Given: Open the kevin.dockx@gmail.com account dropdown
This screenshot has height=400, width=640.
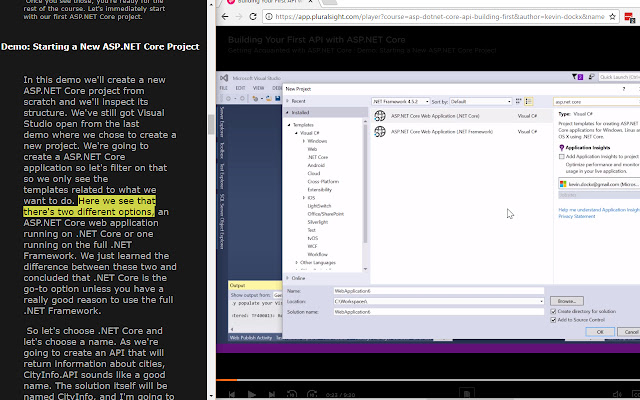Looking at the screenshot, I should [599, 184].
